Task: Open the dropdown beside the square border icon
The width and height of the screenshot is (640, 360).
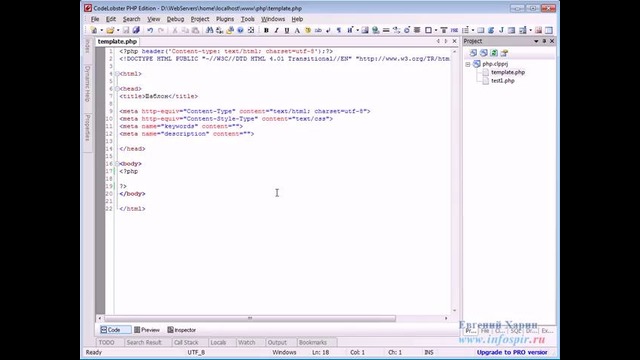Action: (436, 30)
